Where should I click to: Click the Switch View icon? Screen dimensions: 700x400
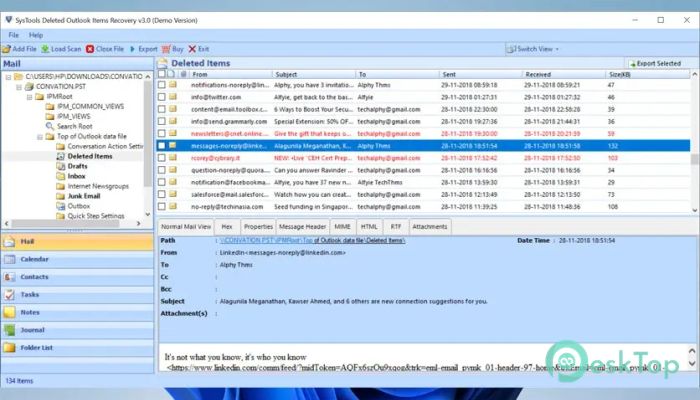pyautogui.click(x=510, y=49)
